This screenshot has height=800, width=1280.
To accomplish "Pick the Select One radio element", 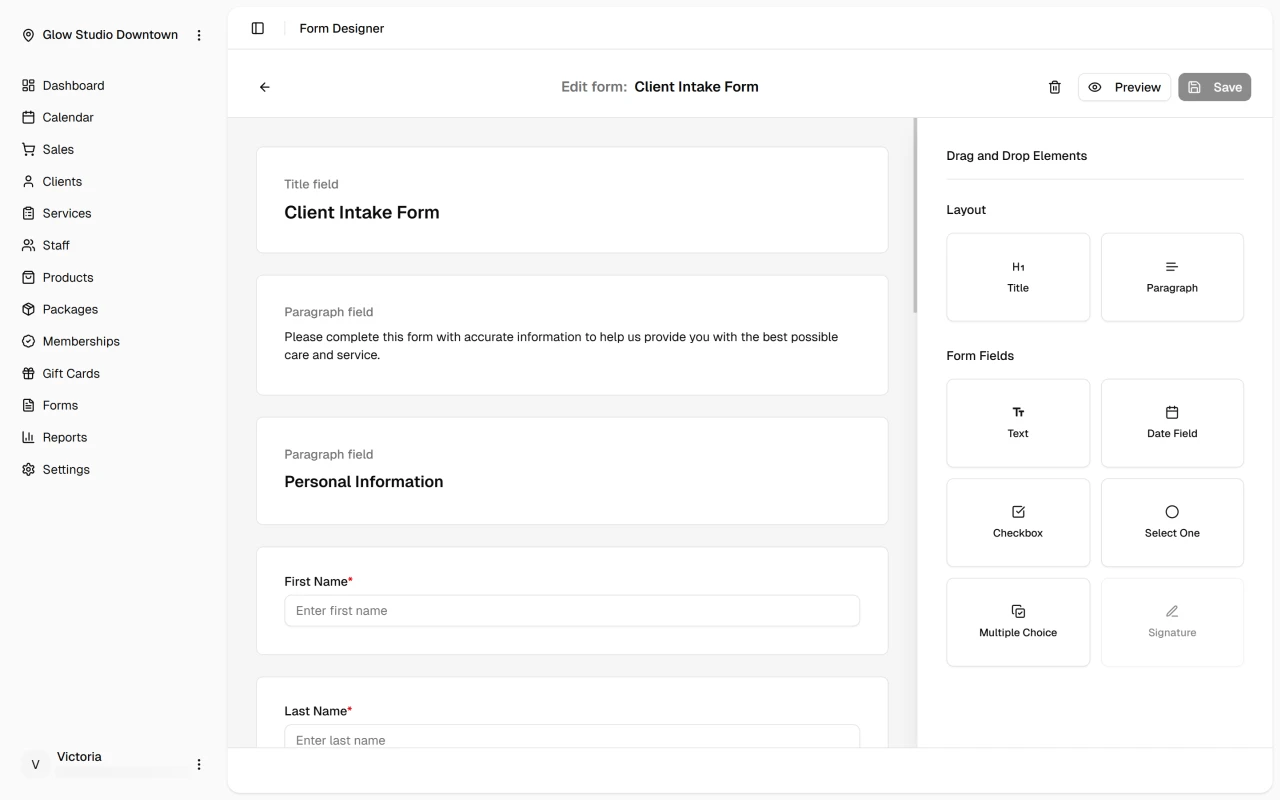I will pyautogui.click(x=1172, y=522).
